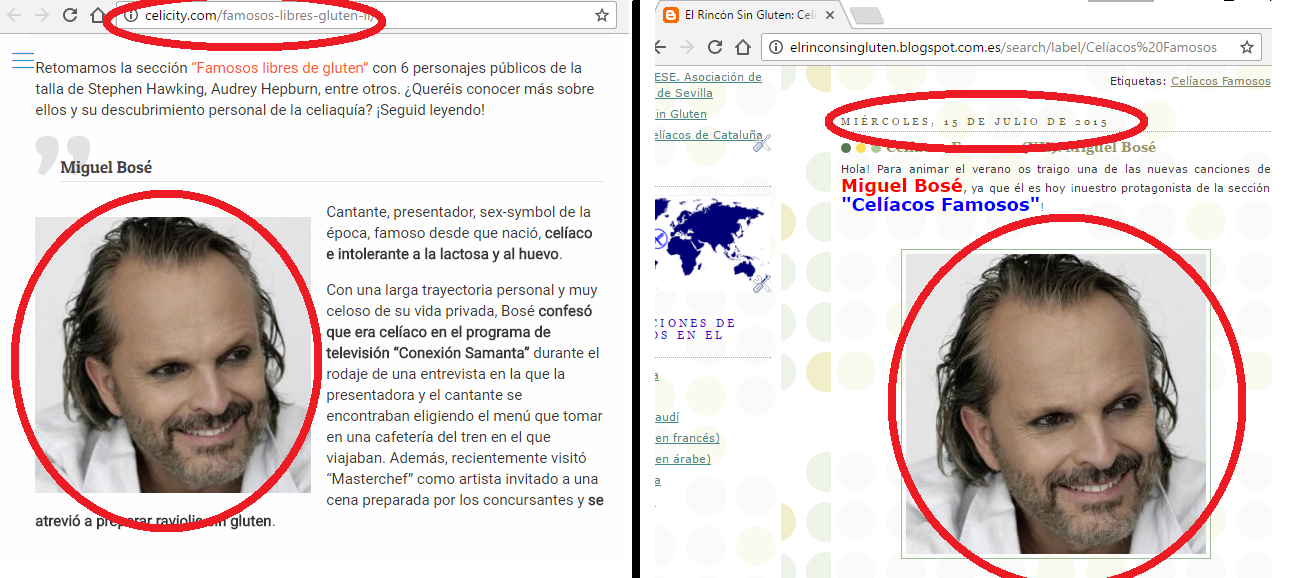Open the "in Gluten" sidebar link
This screenshot has height=578, width=1302.
tap(681, 114)
